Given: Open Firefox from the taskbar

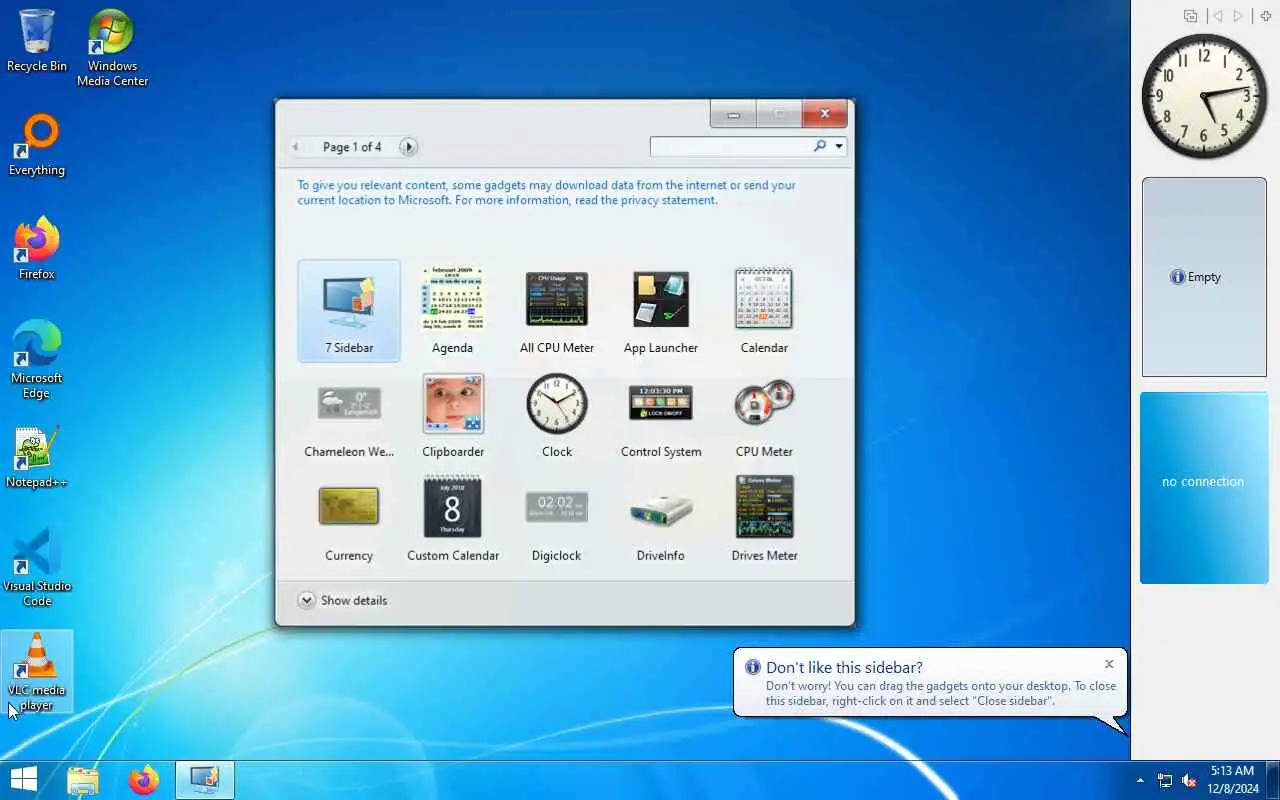Looking at the screenshot, I should [144, 780].
